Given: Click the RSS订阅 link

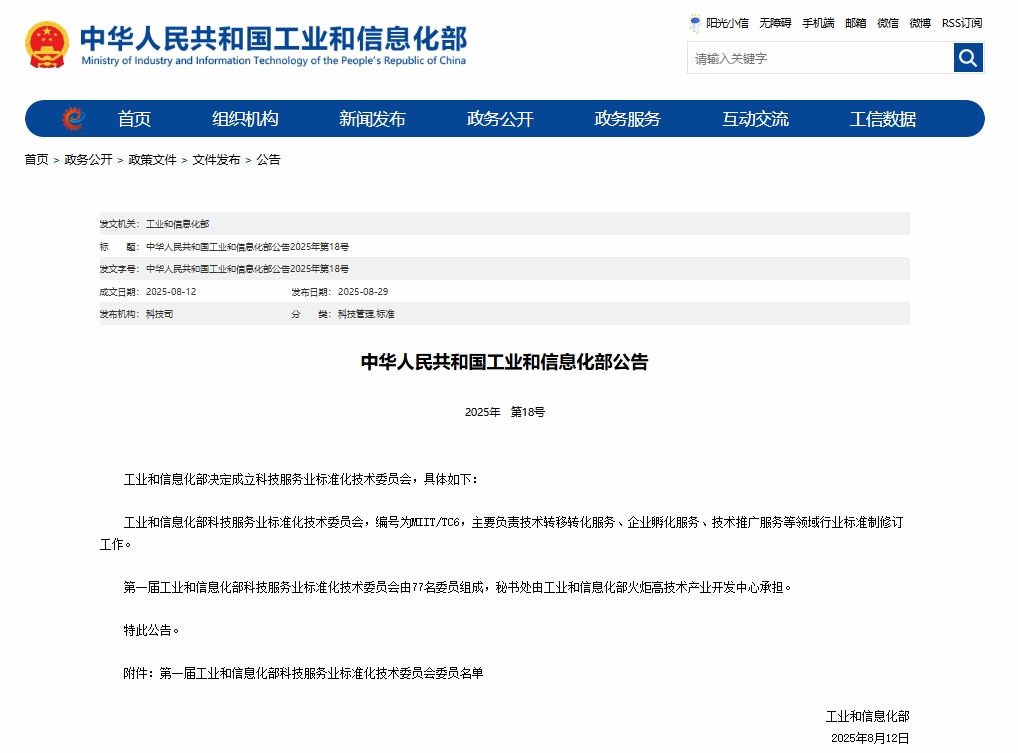Looking at the screenshot, I should tap(962, 23).
